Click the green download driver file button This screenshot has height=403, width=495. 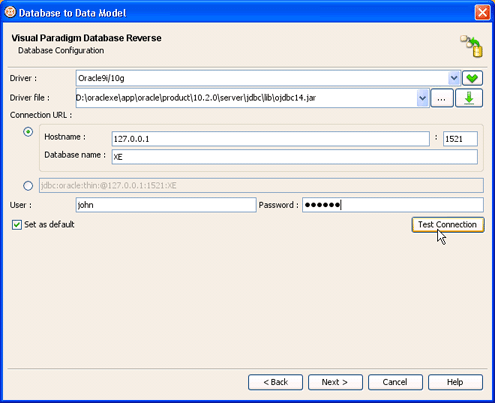coord(469,98)
